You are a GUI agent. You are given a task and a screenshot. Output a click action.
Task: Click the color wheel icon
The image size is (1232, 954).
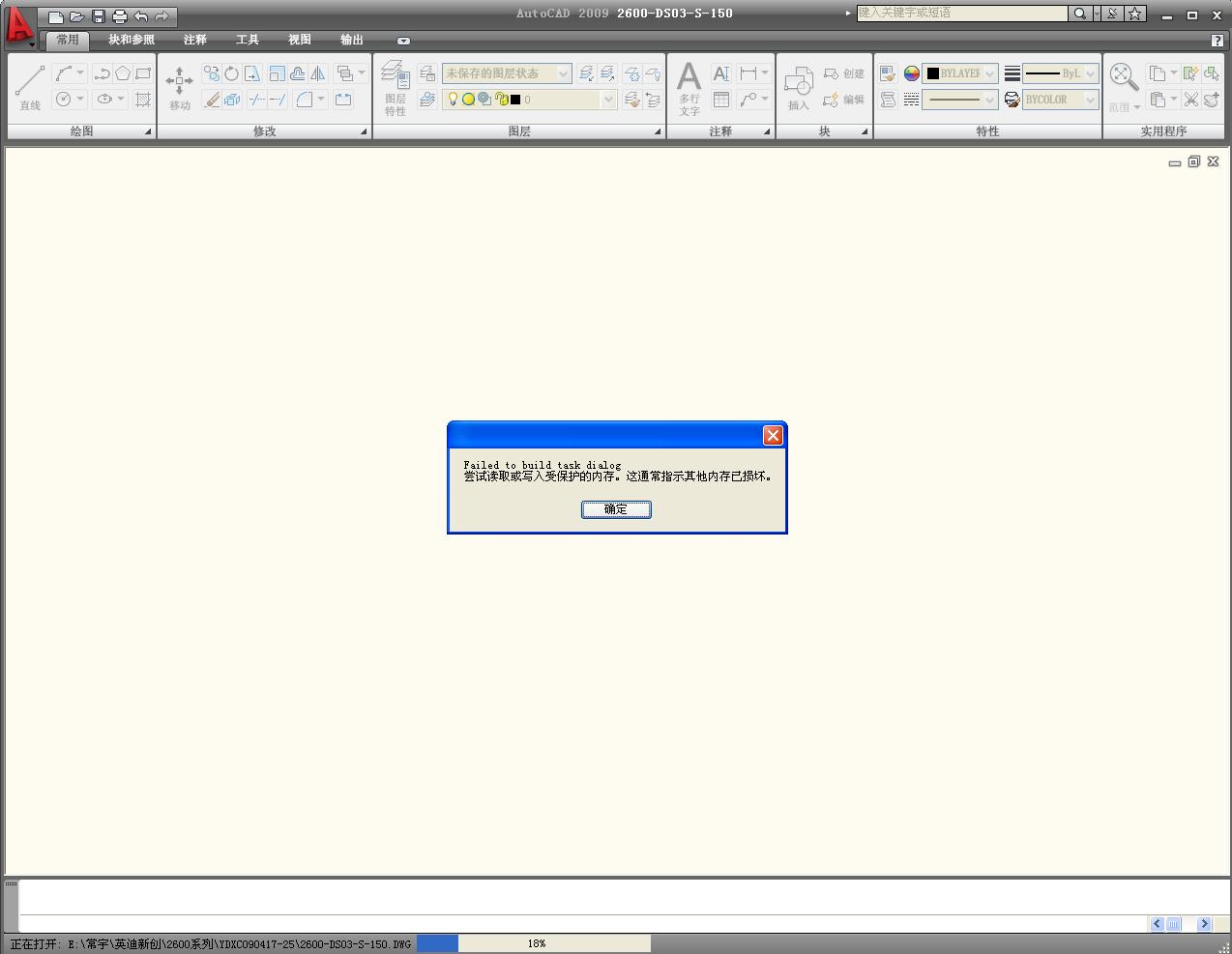pos(912,73)
